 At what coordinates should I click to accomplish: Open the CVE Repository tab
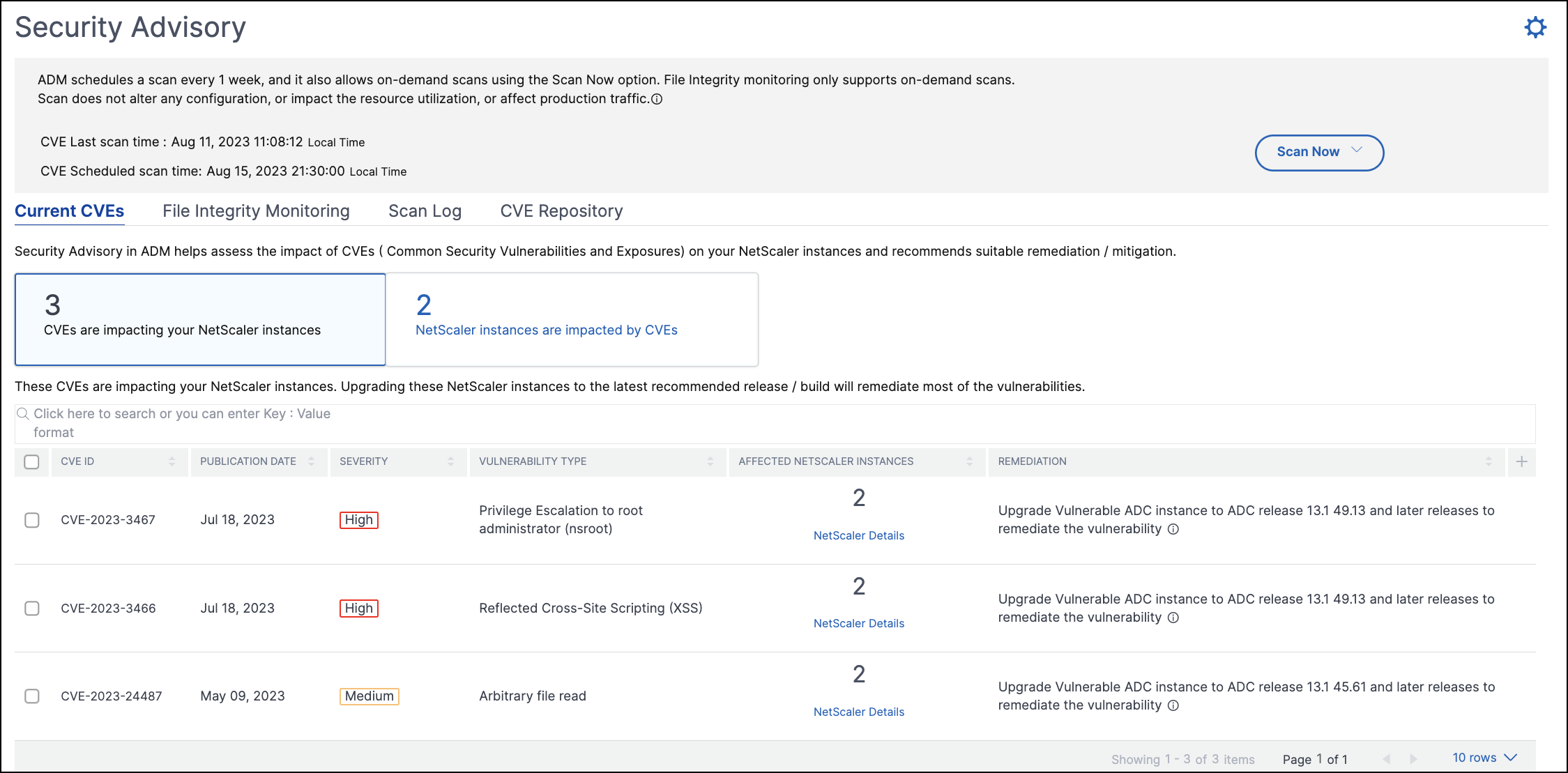tap(561, 211)
